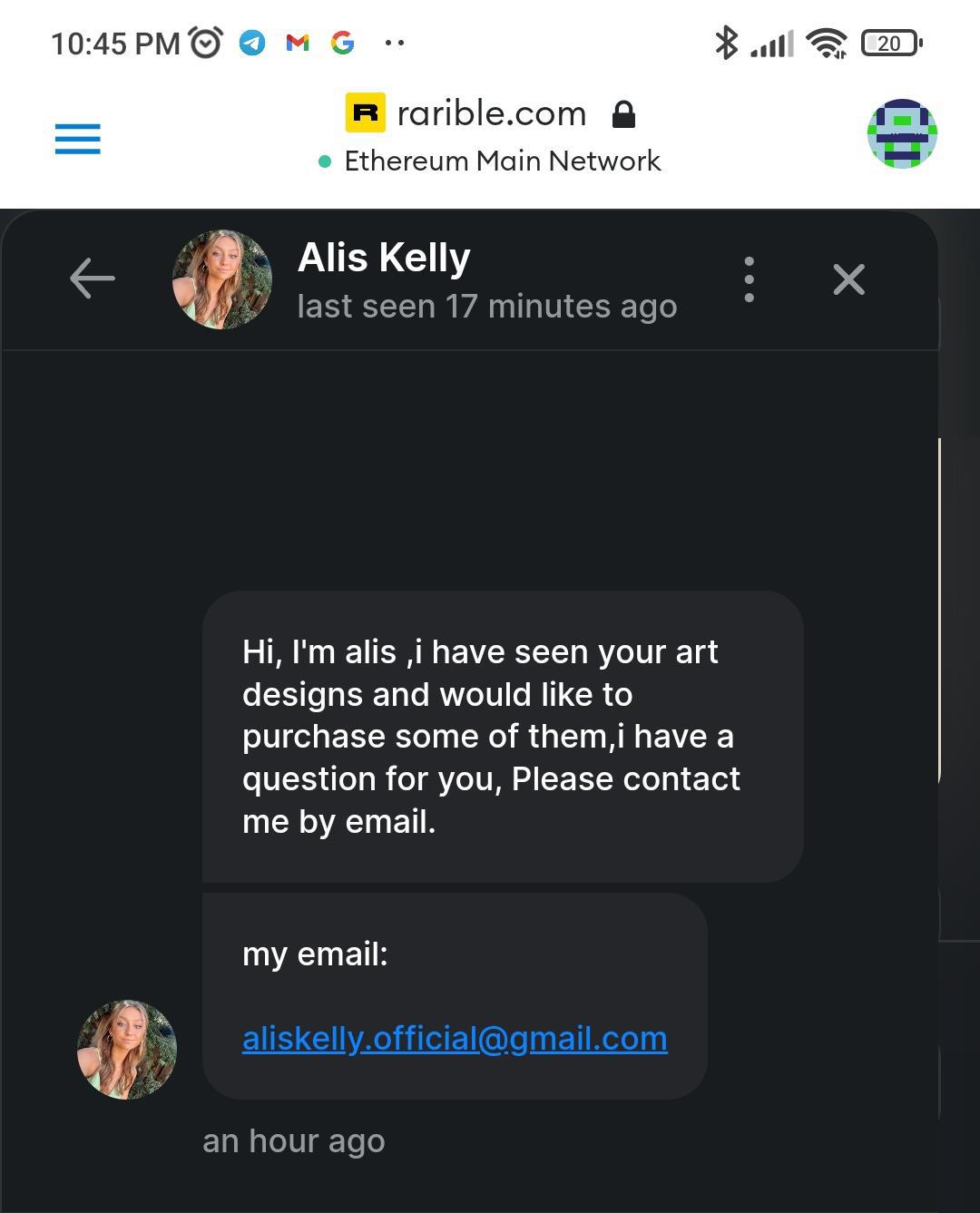Open the three-dot chat options menu
Image resolution: width=980 pixels, height=1213 pixels.
749,279
